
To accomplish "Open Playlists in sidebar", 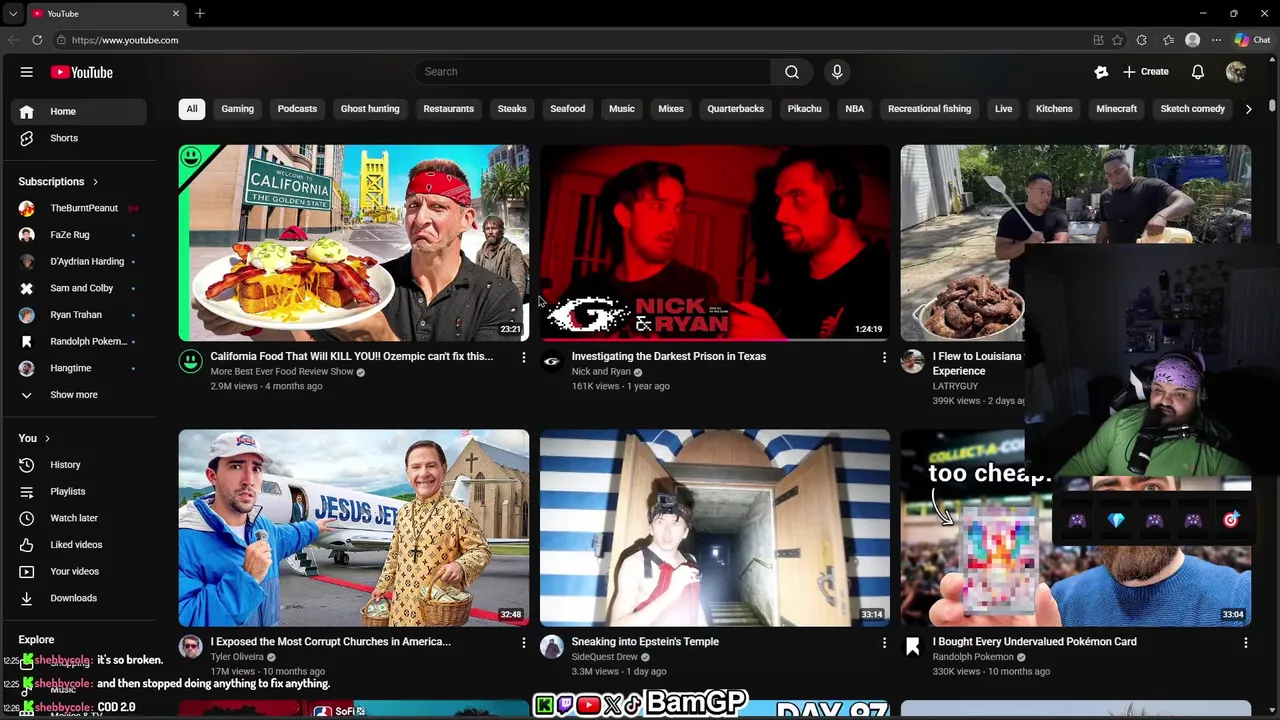I will (78, 491).
